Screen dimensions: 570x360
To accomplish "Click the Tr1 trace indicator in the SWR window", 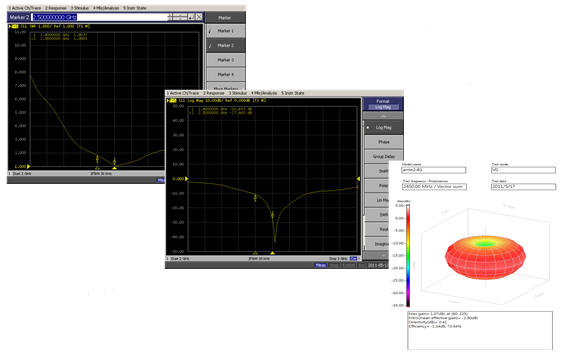I will [14, 27].
